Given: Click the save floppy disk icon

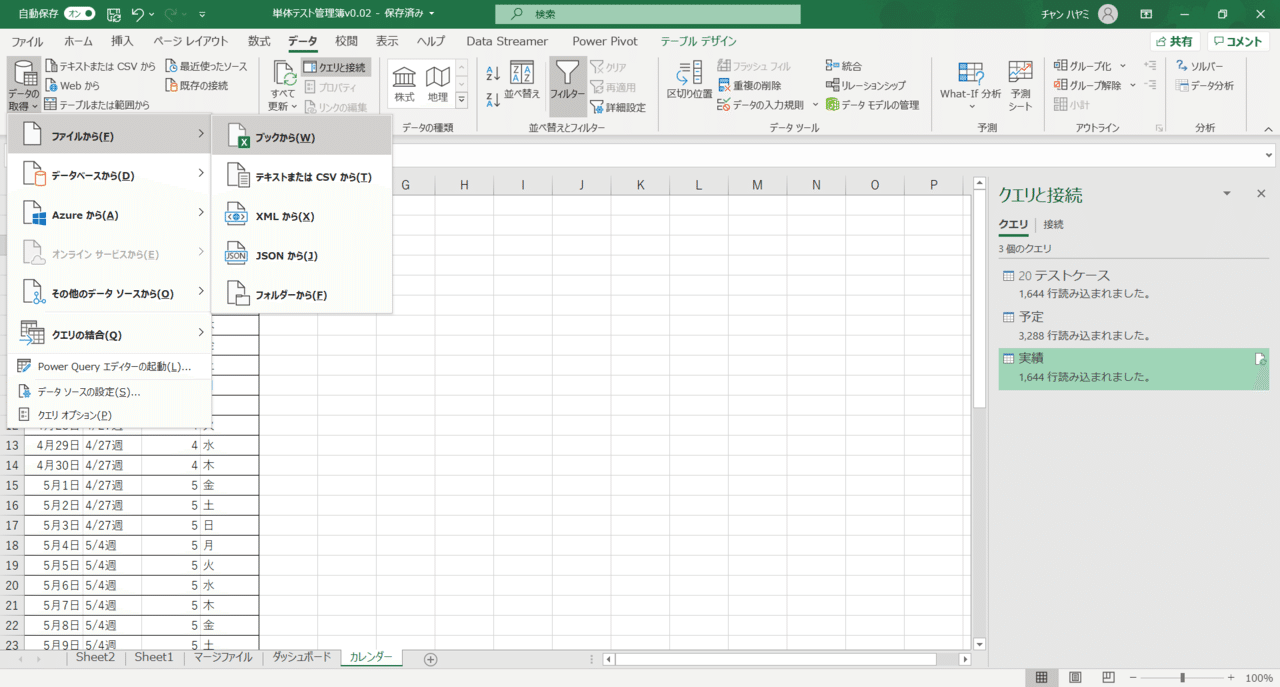Looking at the screenshot, I should pos(113,14).
